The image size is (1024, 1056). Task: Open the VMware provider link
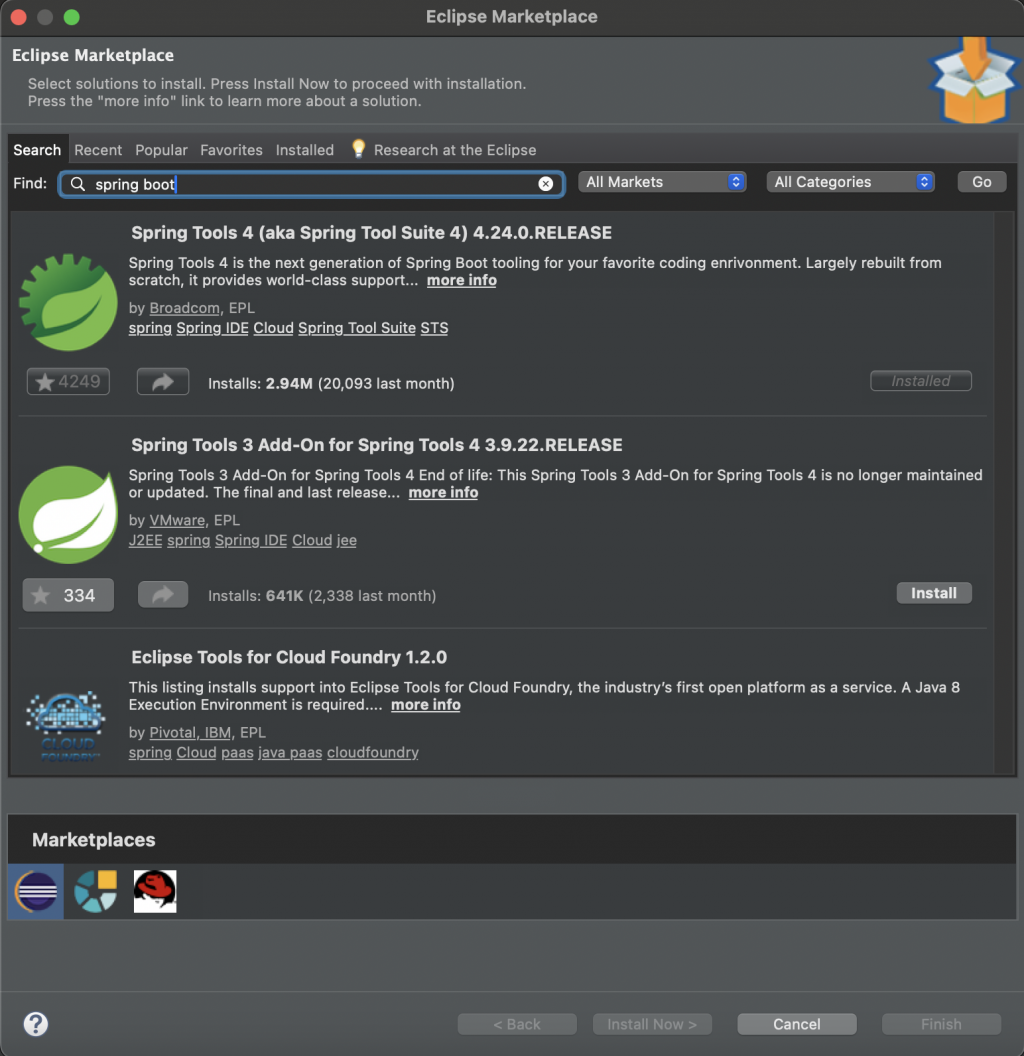point(177,520)
